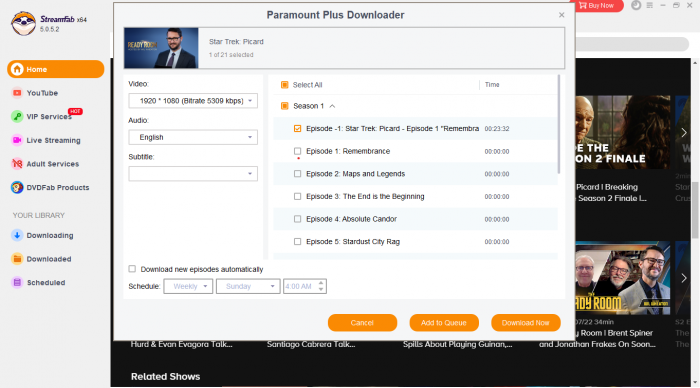Click the Adult Services icon
This screenshot has width=700, height=388.
tap(17, 164)
